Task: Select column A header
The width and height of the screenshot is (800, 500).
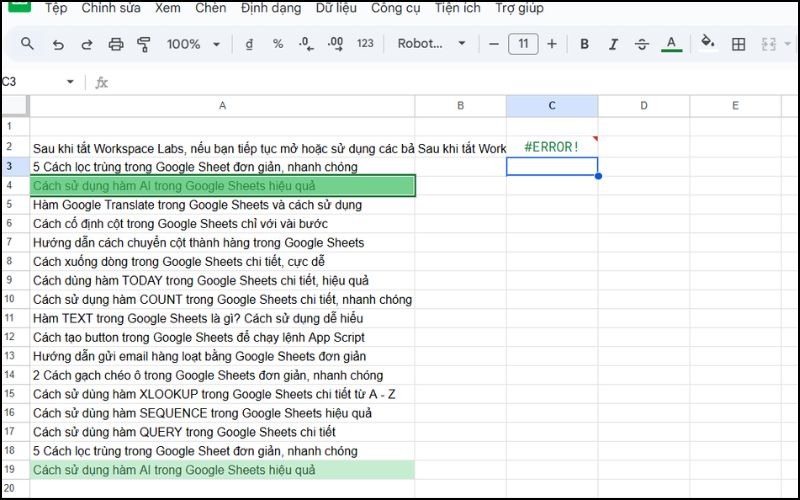Action: tap(222, 106)
